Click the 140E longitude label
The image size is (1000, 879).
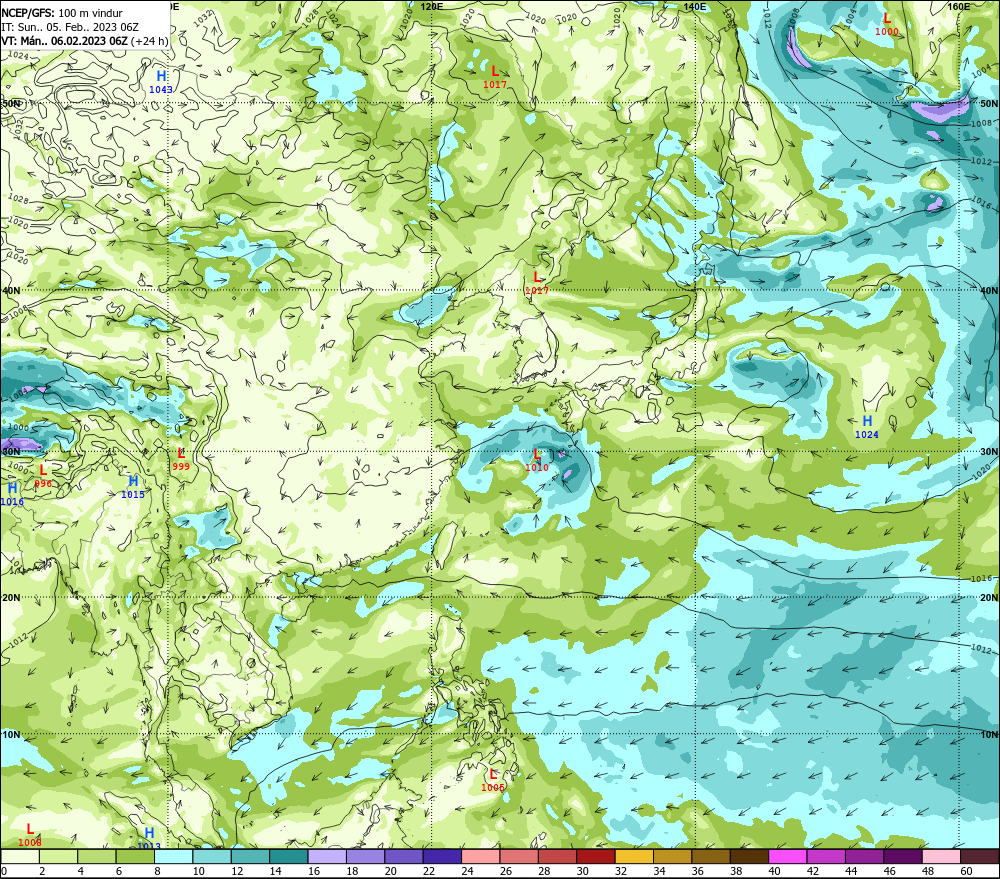click(695, 6)
